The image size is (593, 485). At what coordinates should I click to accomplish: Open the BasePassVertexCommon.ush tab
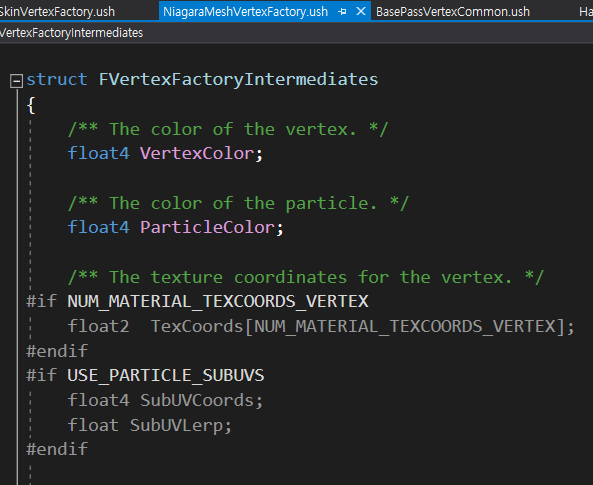coord(453,12)
